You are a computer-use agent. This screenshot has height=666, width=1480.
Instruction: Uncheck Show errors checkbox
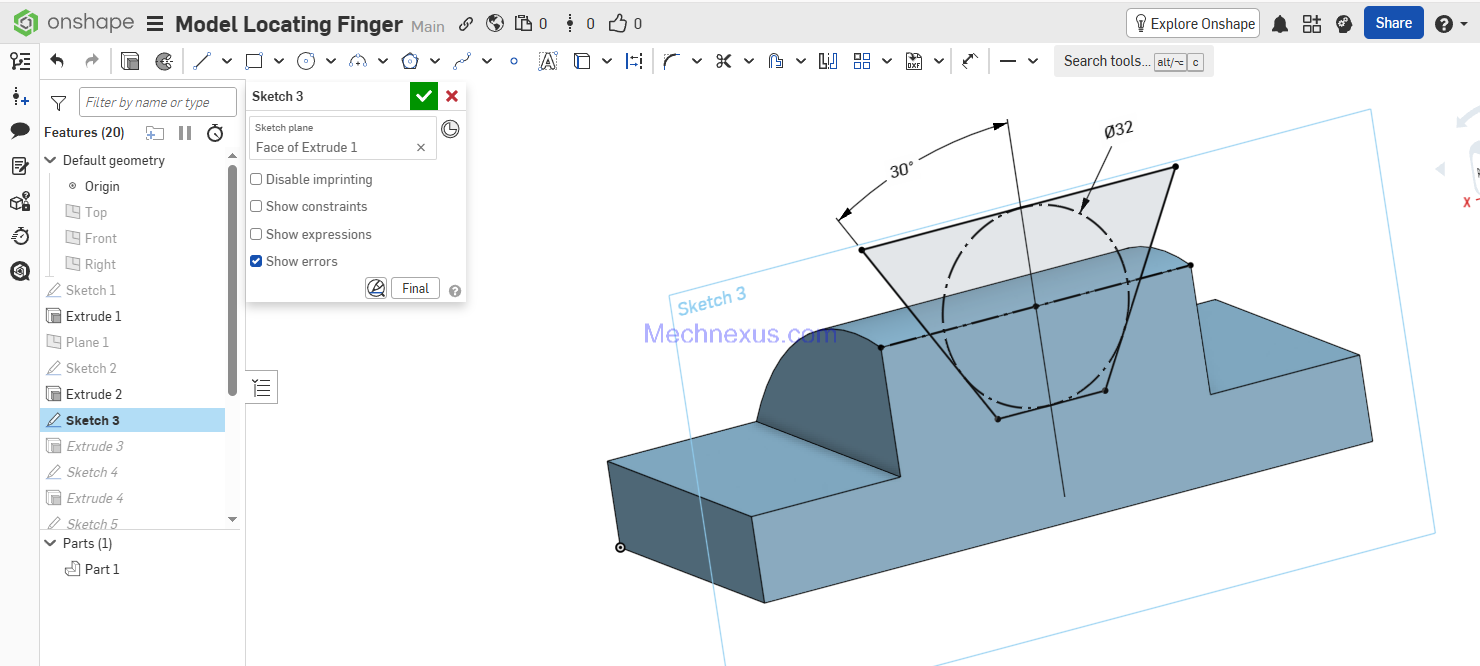click(257, 262)
